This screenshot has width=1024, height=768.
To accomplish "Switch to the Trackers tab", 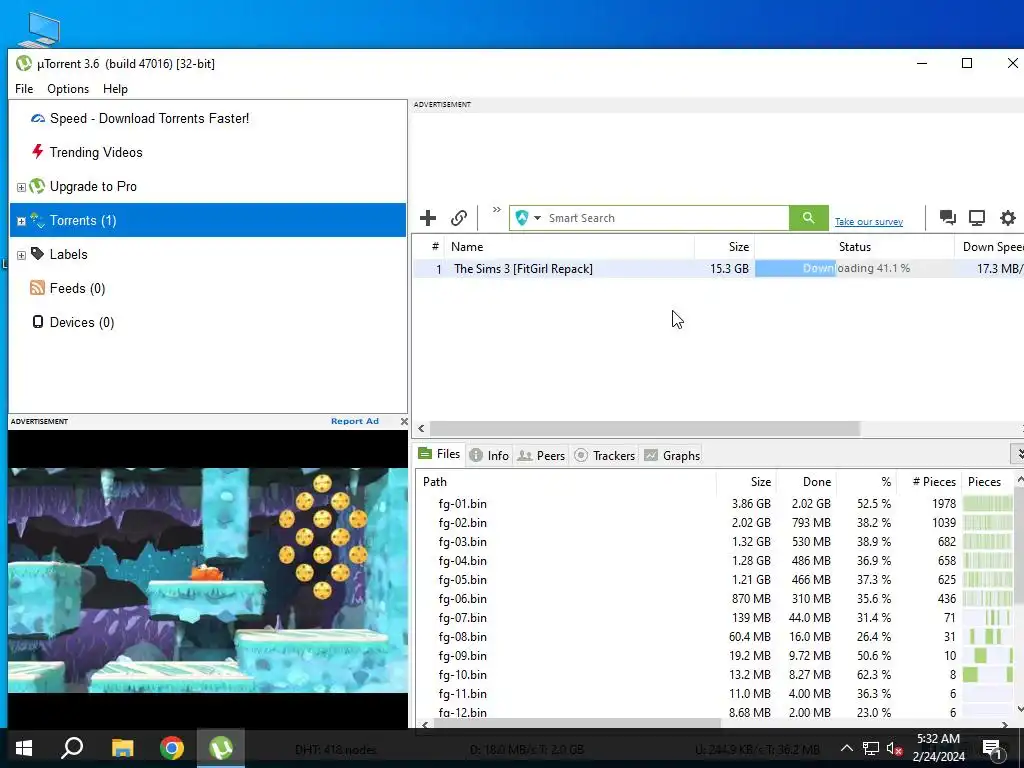I will coord(604,455).
